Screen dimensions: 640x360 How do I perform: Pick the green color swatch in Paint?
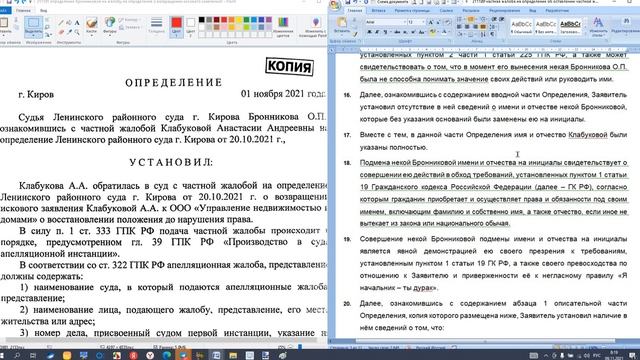(246, 20)
